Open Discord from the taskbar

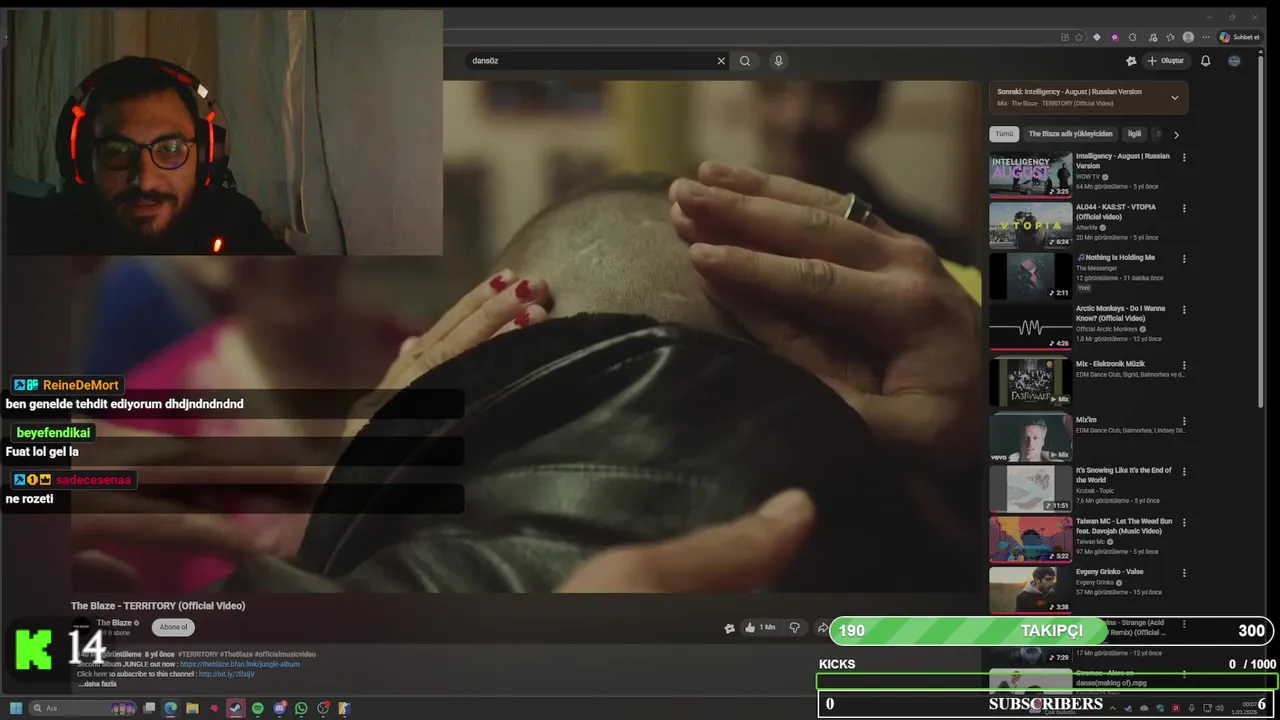tap(280, 708)
